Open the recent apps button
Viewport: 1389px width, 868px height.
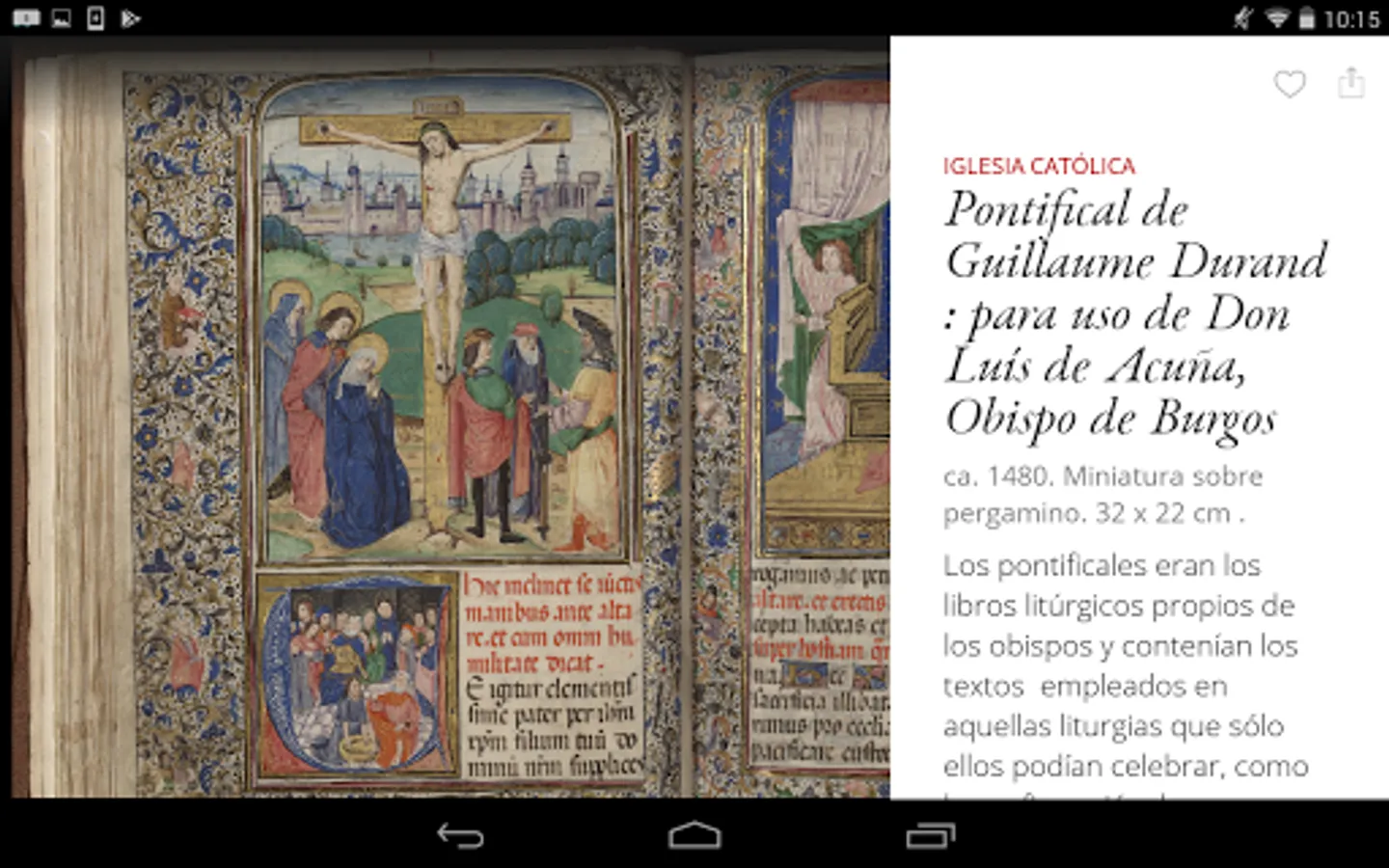click(931, 835)
